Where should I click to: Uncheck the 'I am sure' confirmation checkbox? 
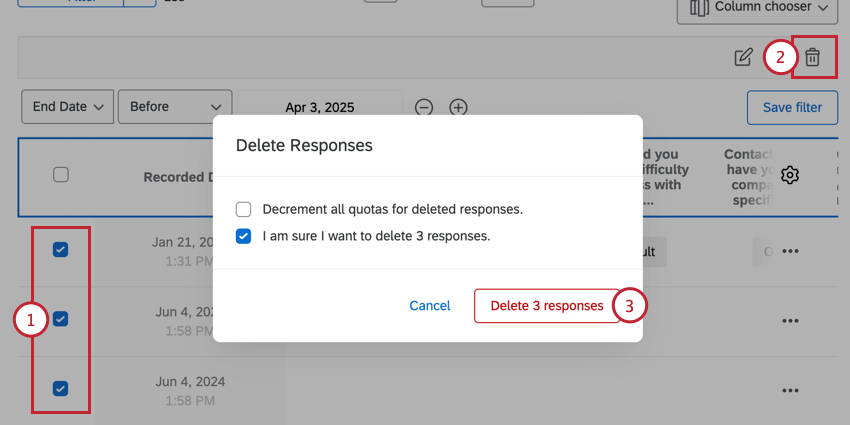(244, 237)
